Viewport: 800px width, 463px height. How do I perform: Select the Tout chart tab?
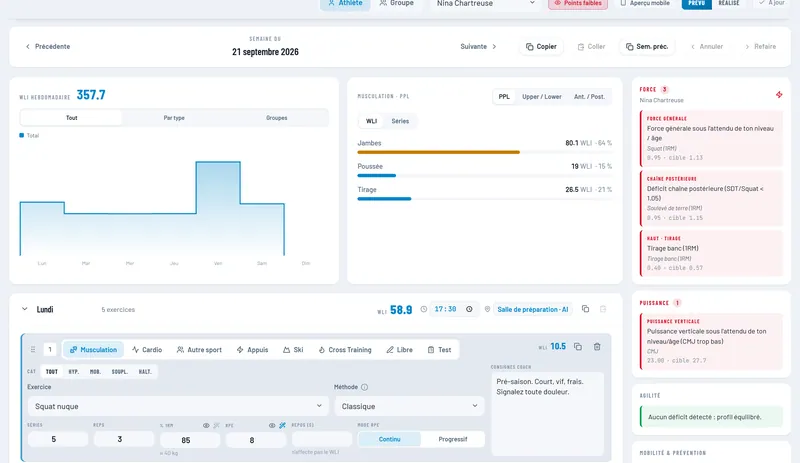click(x=71, y=118)
